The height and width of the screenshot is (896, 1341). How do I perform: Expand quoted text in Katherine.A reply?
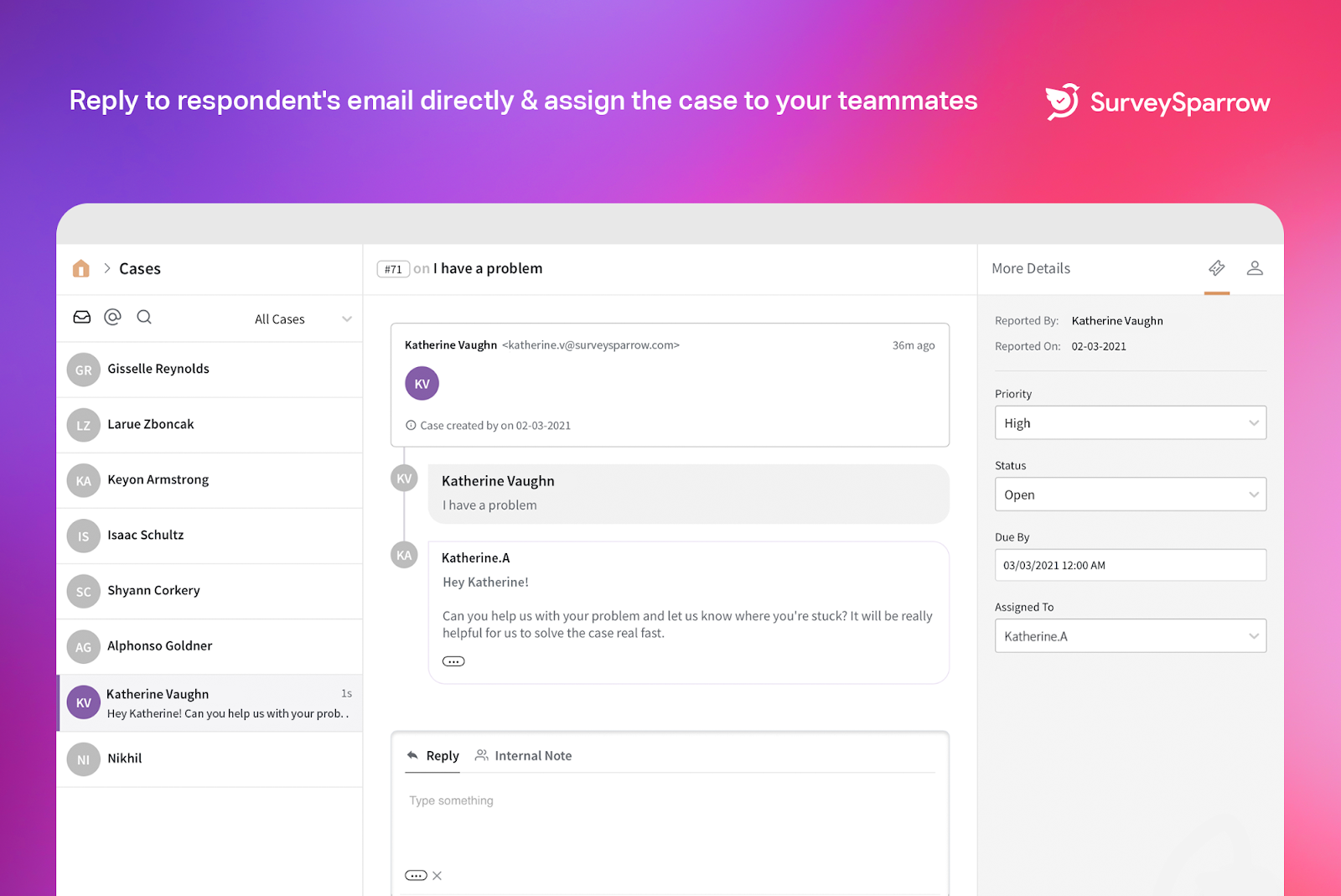[x=453, y=661]
